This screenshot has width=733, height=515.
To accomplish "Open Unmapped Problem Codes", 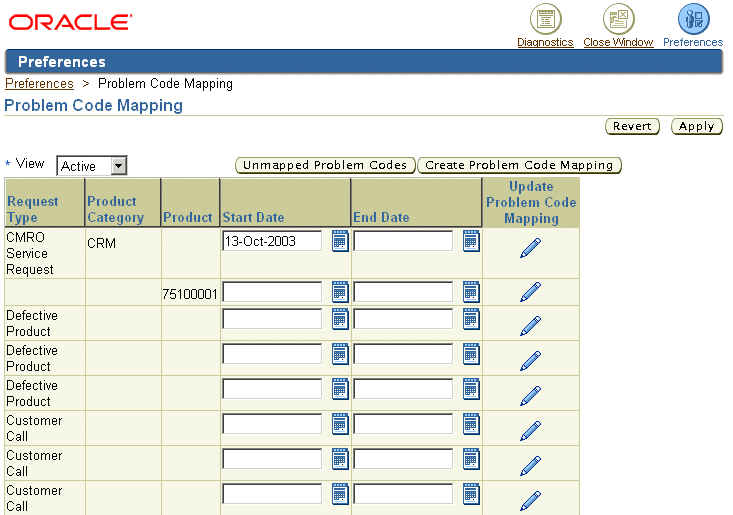I will [325, 165].
